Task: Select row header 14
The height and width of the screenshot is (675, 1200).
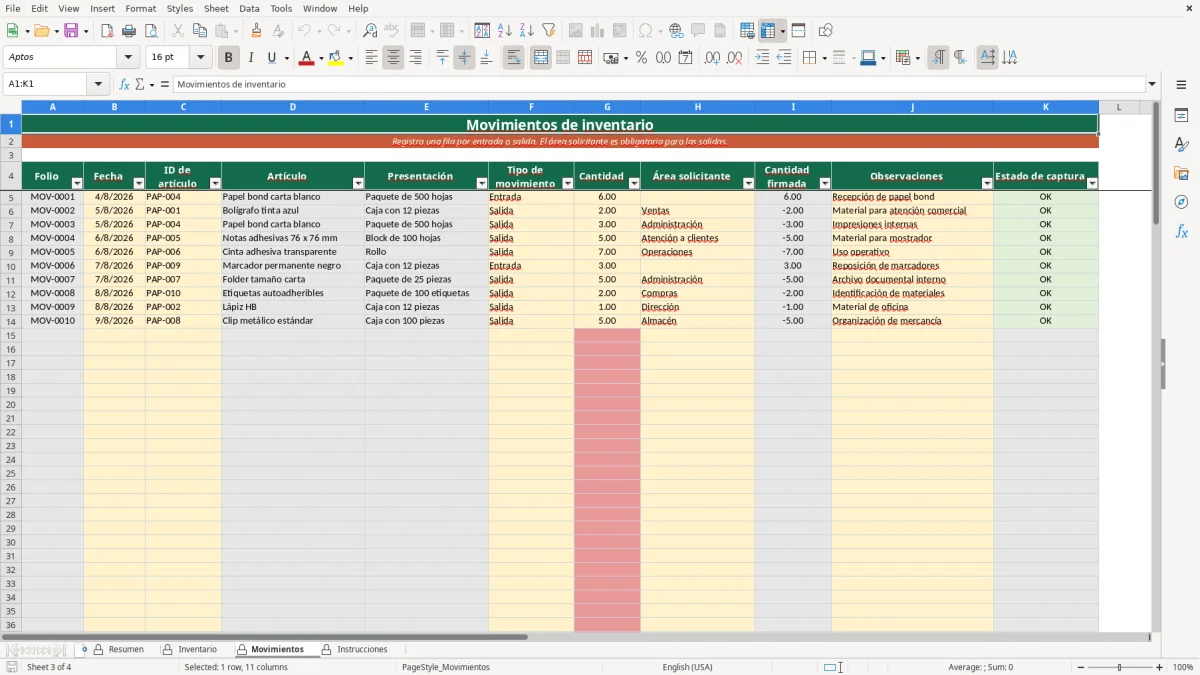Action: tap(11, 321)
